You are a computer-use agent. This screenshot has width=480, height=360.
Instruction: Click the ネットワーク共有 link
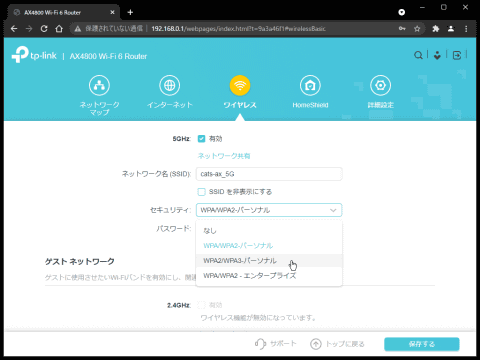click(x=224, y=156)
